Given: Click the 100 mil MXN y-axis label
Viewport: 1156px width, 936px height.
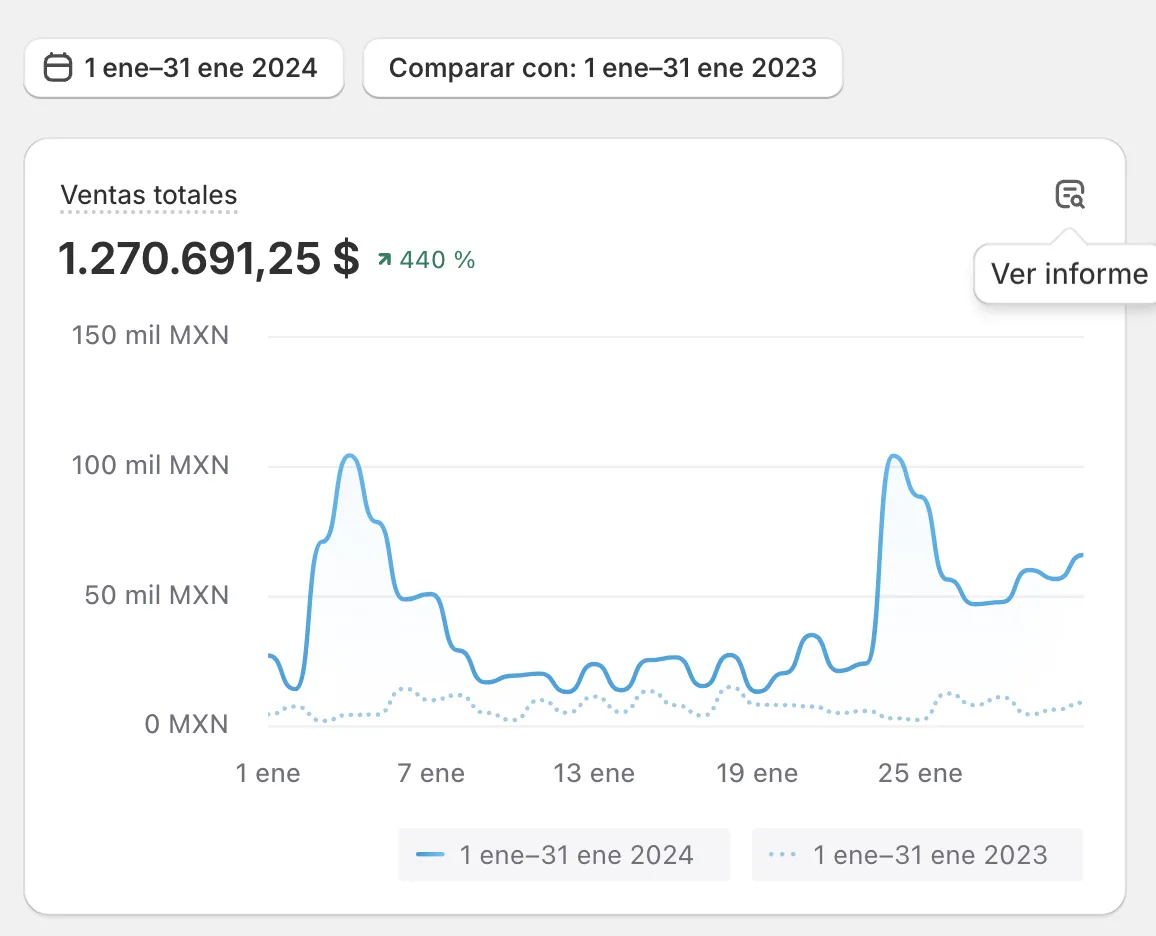Looking at the screenshot, I should pos(150,465).
